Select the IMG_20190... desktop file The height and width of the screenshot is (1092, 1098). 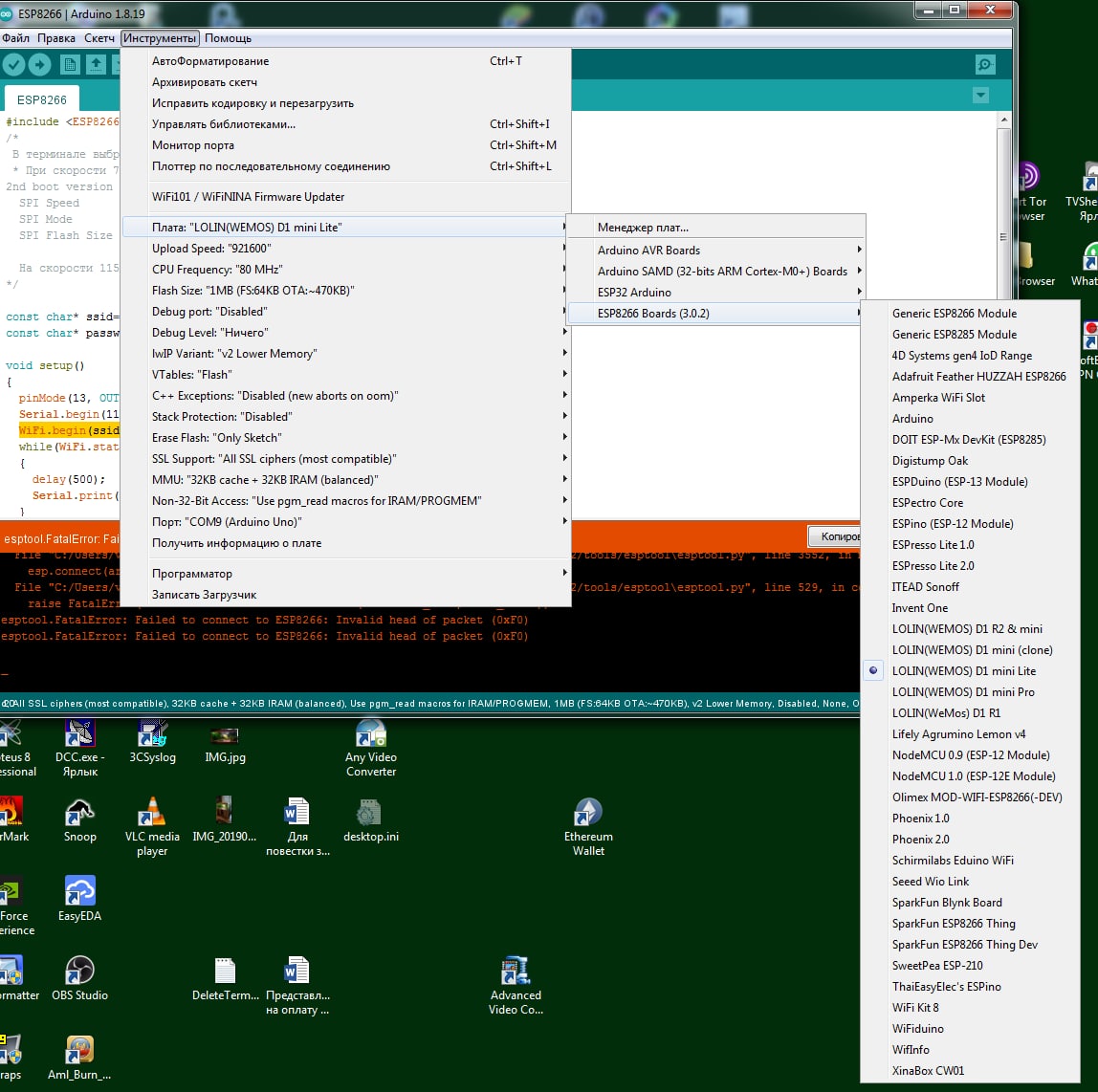[224, 819]
